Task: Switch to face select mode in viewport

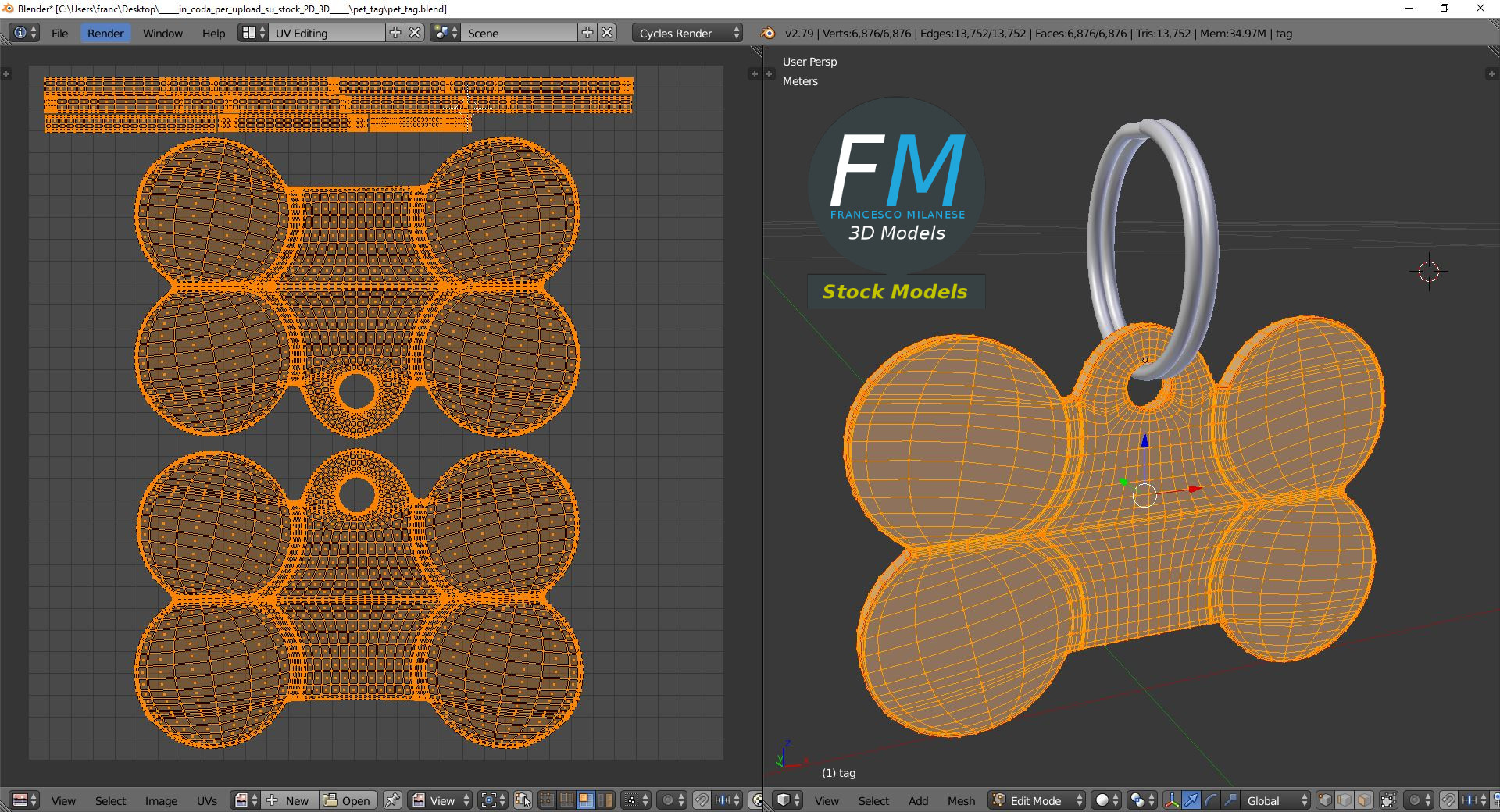Action: coord(1364,800)
